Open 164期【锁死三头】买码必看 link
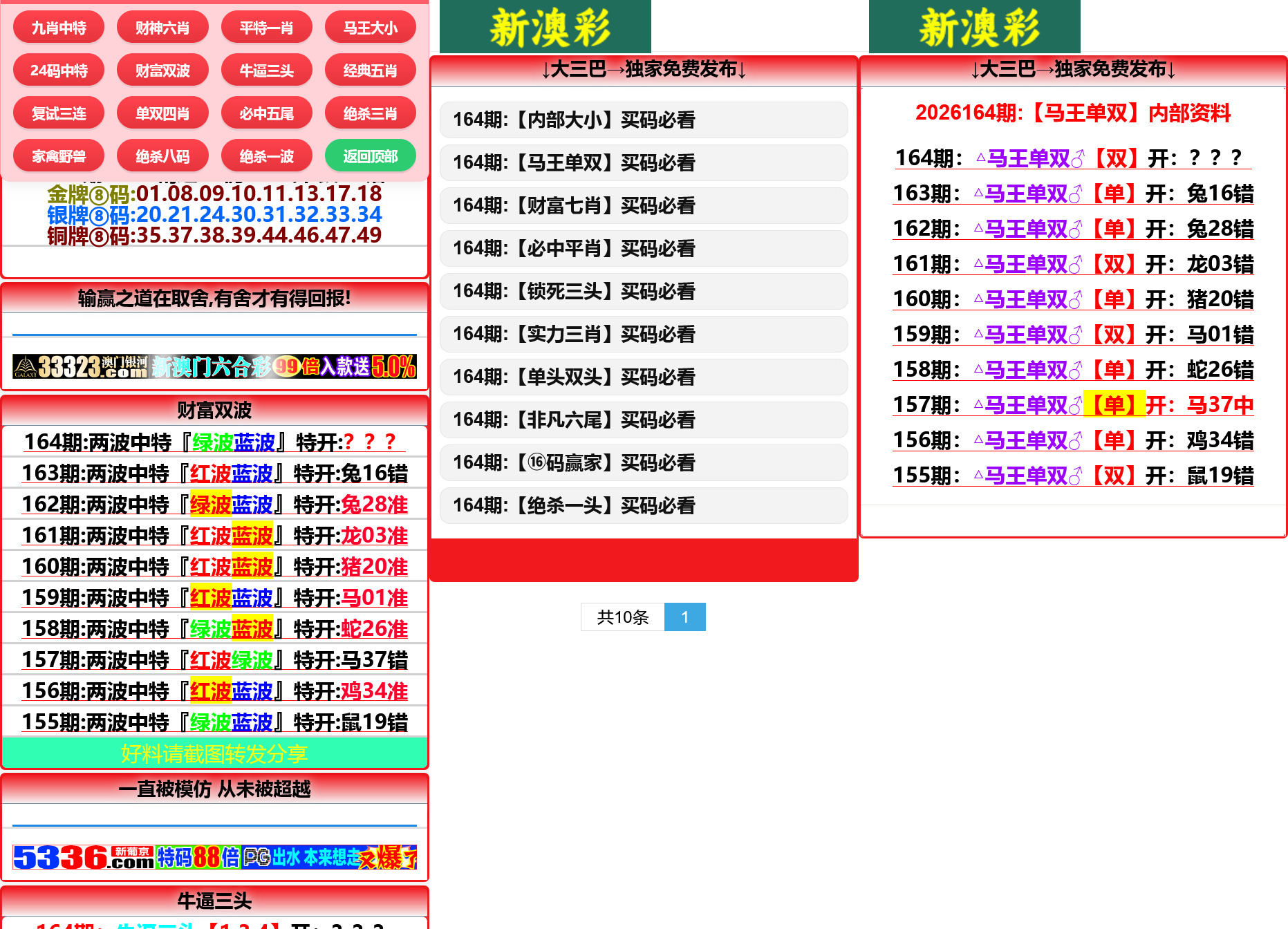Viewport: 1288px width, 929px height. click(644, 291)
